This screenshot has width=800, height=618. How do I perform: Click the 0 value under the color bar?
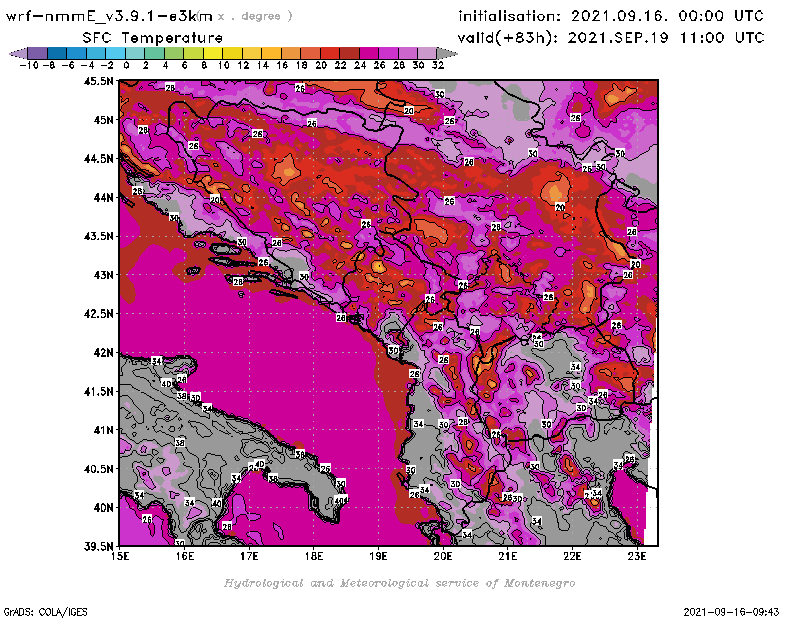tap(126, 65)
